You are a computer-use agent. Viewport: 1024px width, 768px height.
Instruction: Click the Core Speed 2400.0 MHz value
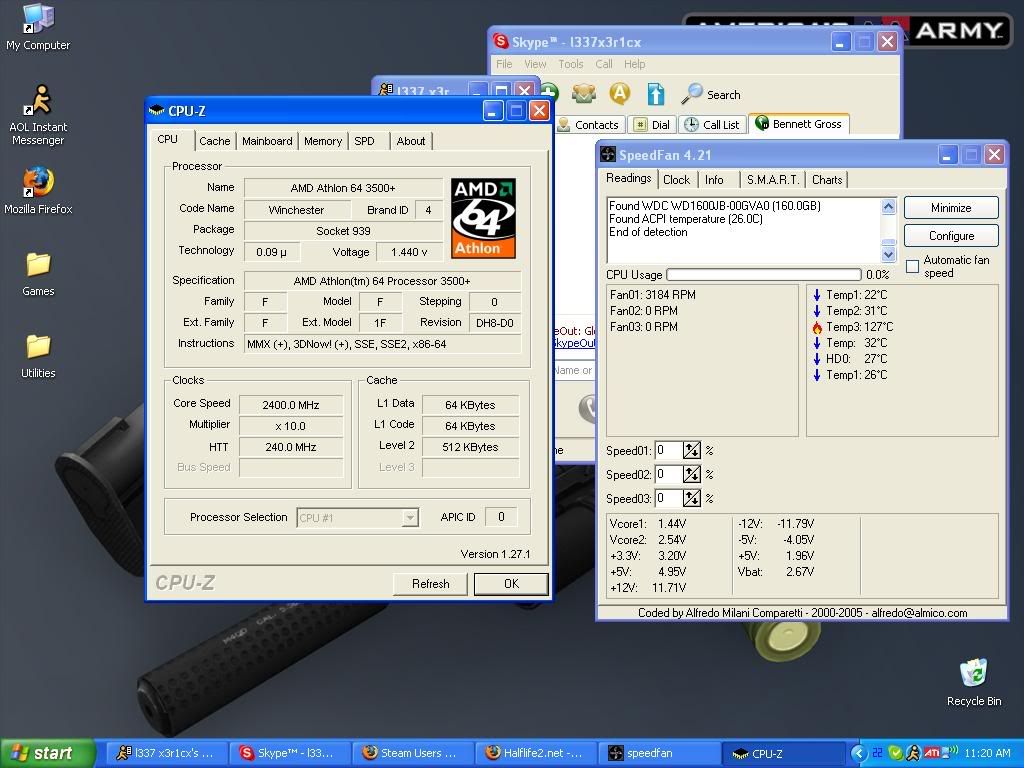pyautogui.click(x=291, y=405)
